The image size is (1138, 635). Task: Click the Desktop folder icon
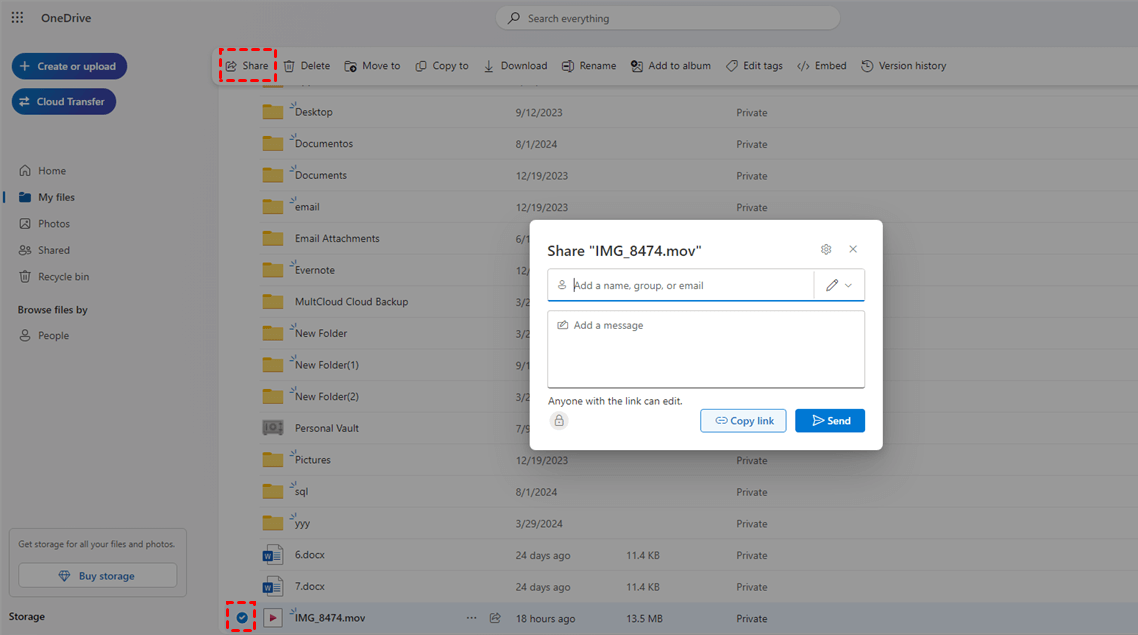click(273, 112)
